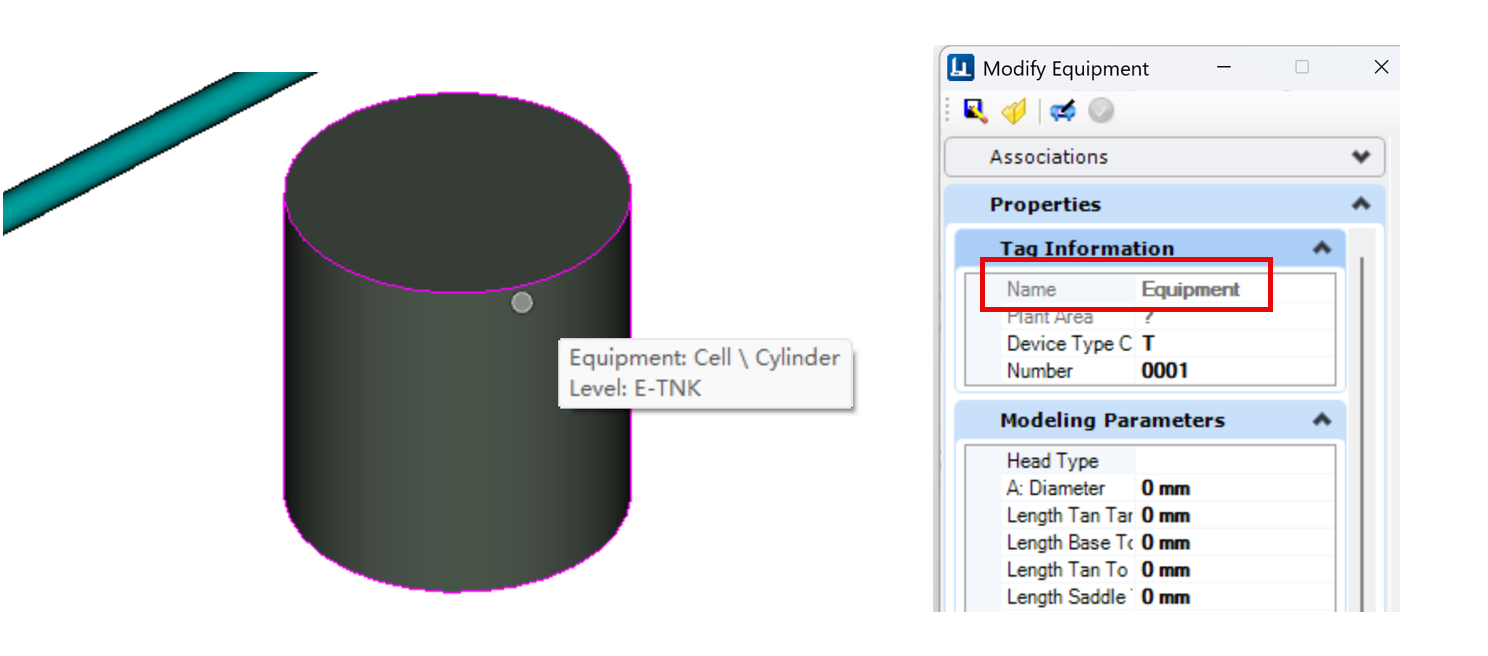Click the Modify Equipment window logo icon
This screenshot has height=656, width=1488.
(961, 68)
